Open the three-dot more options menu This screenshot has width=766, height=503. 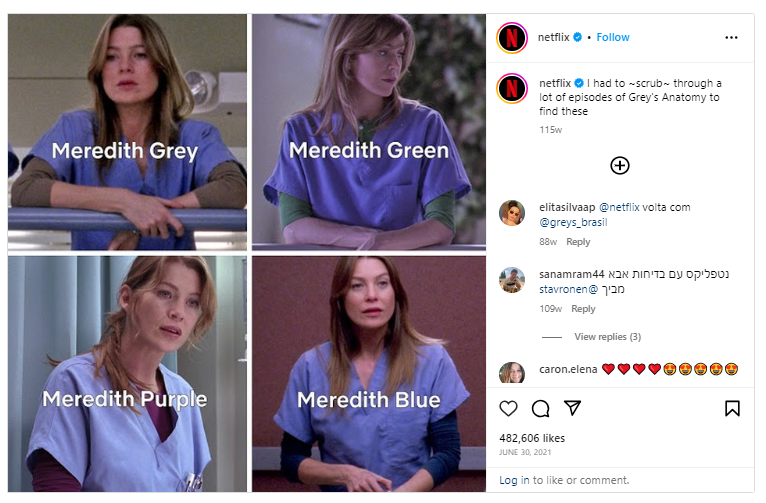point(731,38)
